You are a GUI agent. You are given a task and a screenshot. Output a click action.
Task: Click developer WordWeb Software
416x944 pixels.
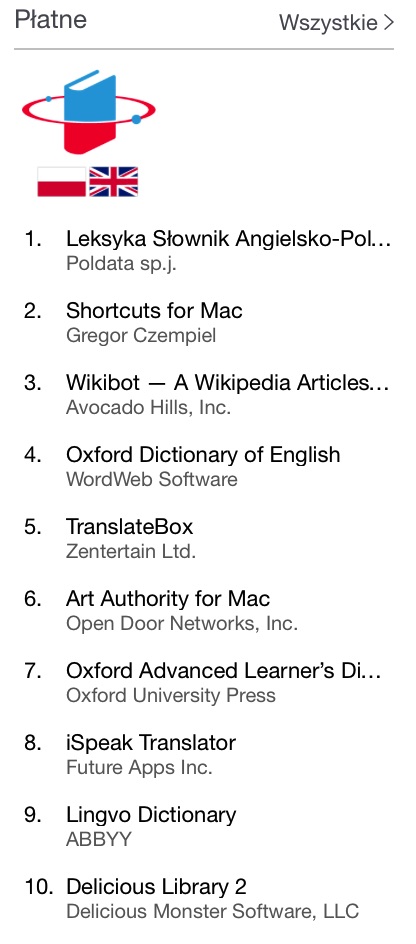152,479
